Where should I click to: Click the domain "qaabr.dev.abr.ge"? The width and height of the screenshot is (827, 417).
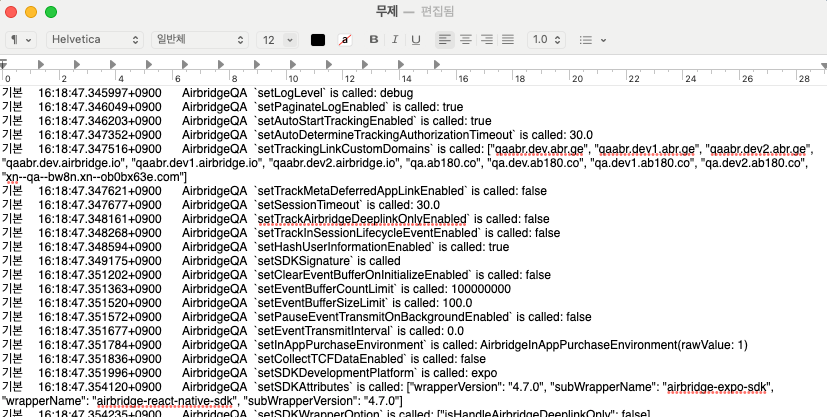tap(538, 149)
